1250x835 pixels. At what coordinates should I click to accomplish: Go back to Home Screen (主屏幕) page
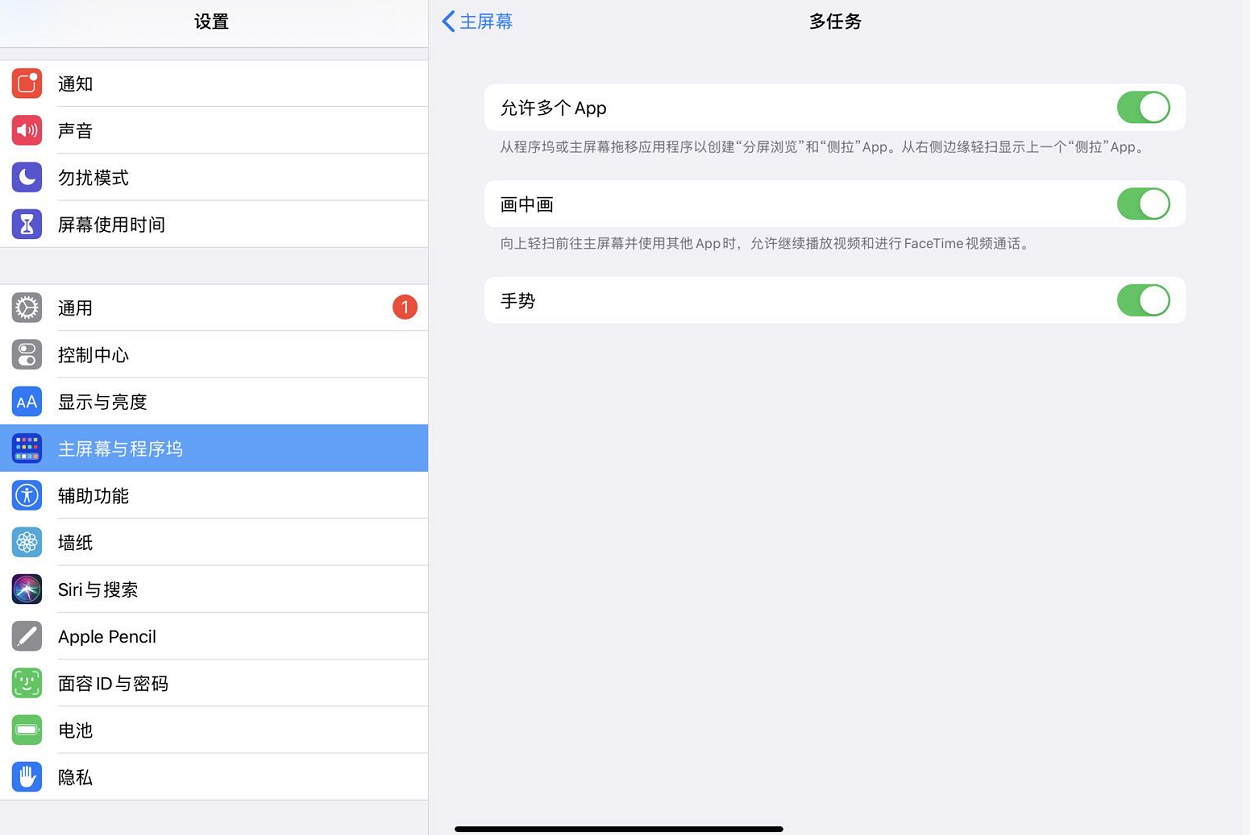[x=477, y=21]
